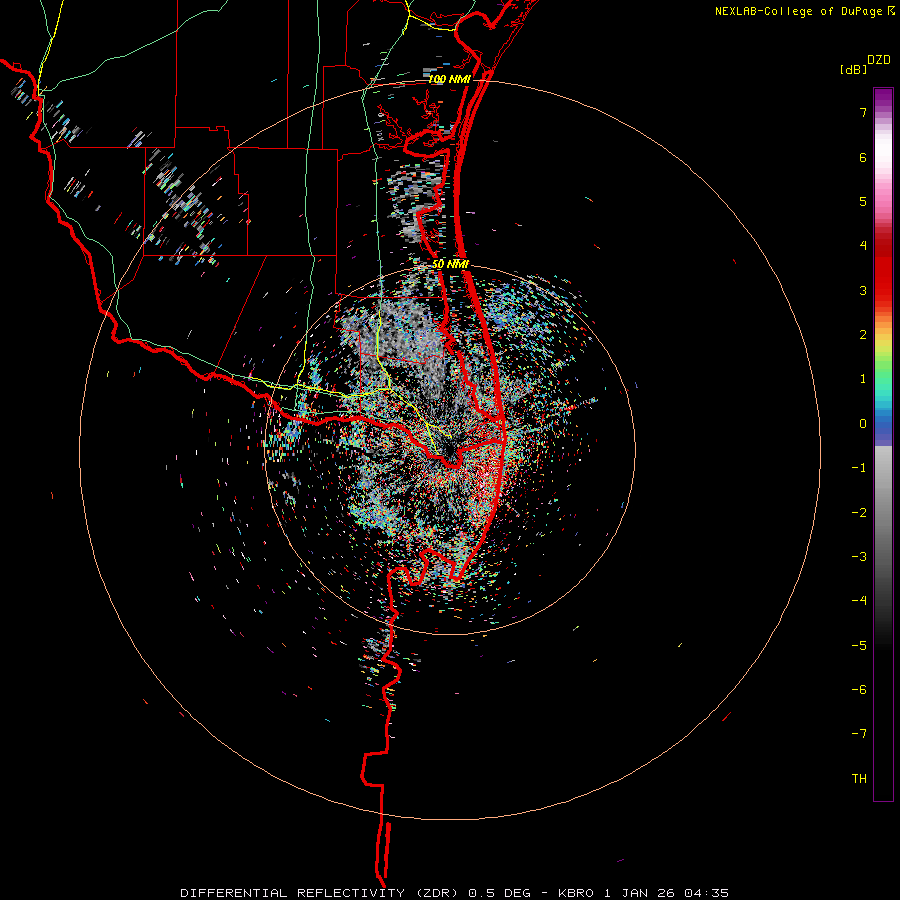Click the '[dB]' unit label
900x900 pixels.
coord(854,70)
